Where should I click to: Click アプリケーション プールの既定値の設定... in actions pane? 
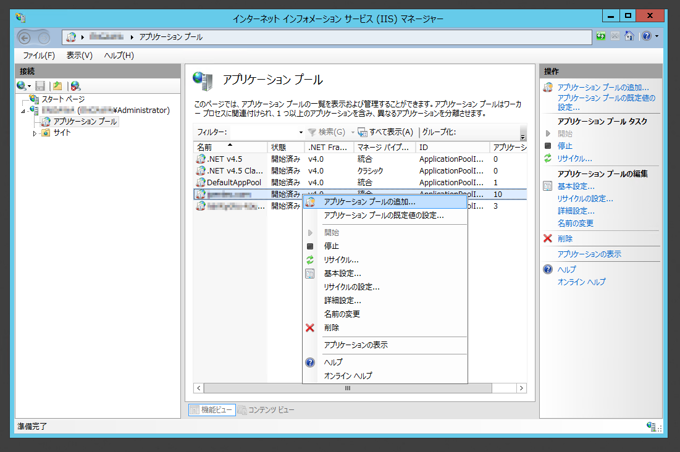[x=606, y=102]
